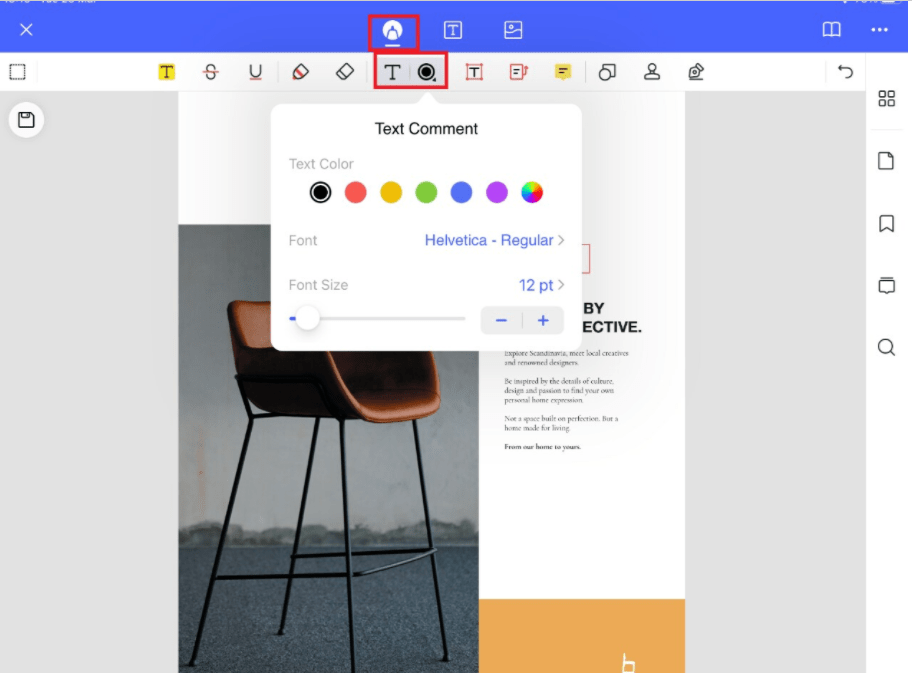Select the eraser tool

click(344, 72)
